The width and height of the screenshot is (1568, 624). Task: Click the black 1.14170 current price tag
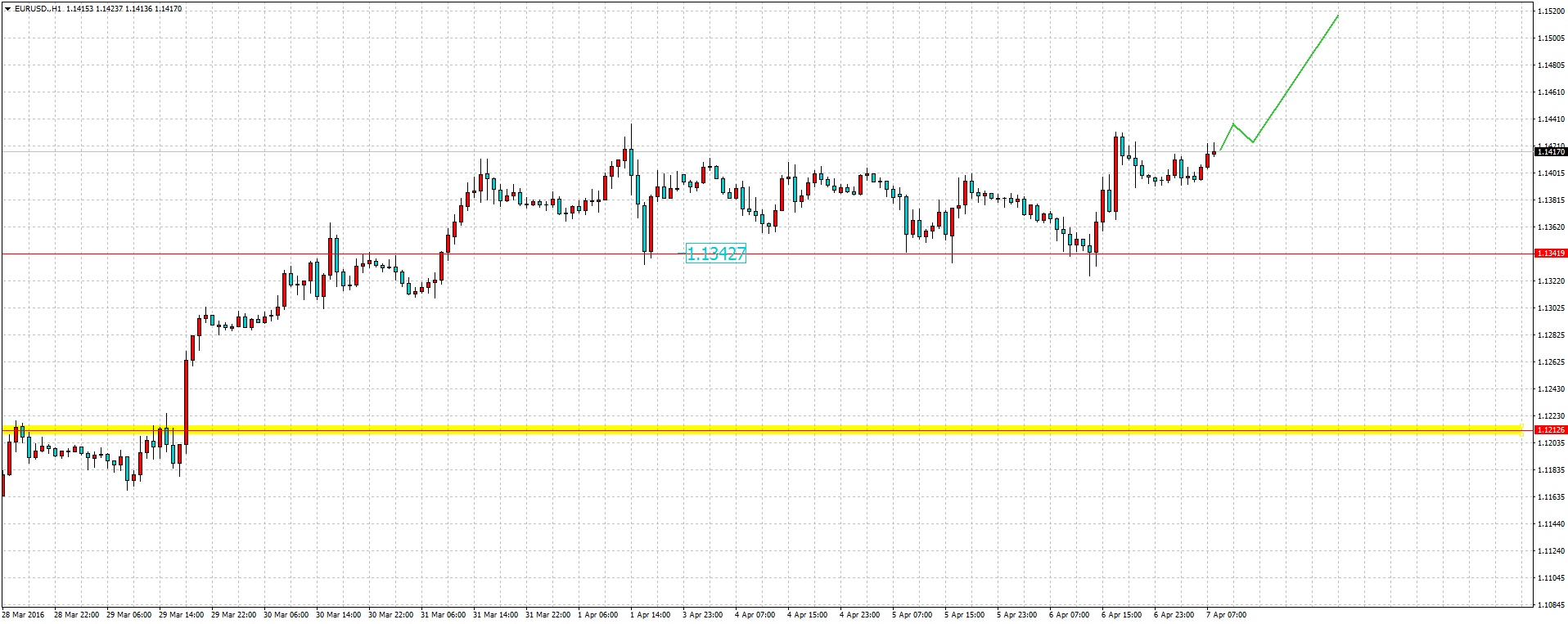point(1550,152)
